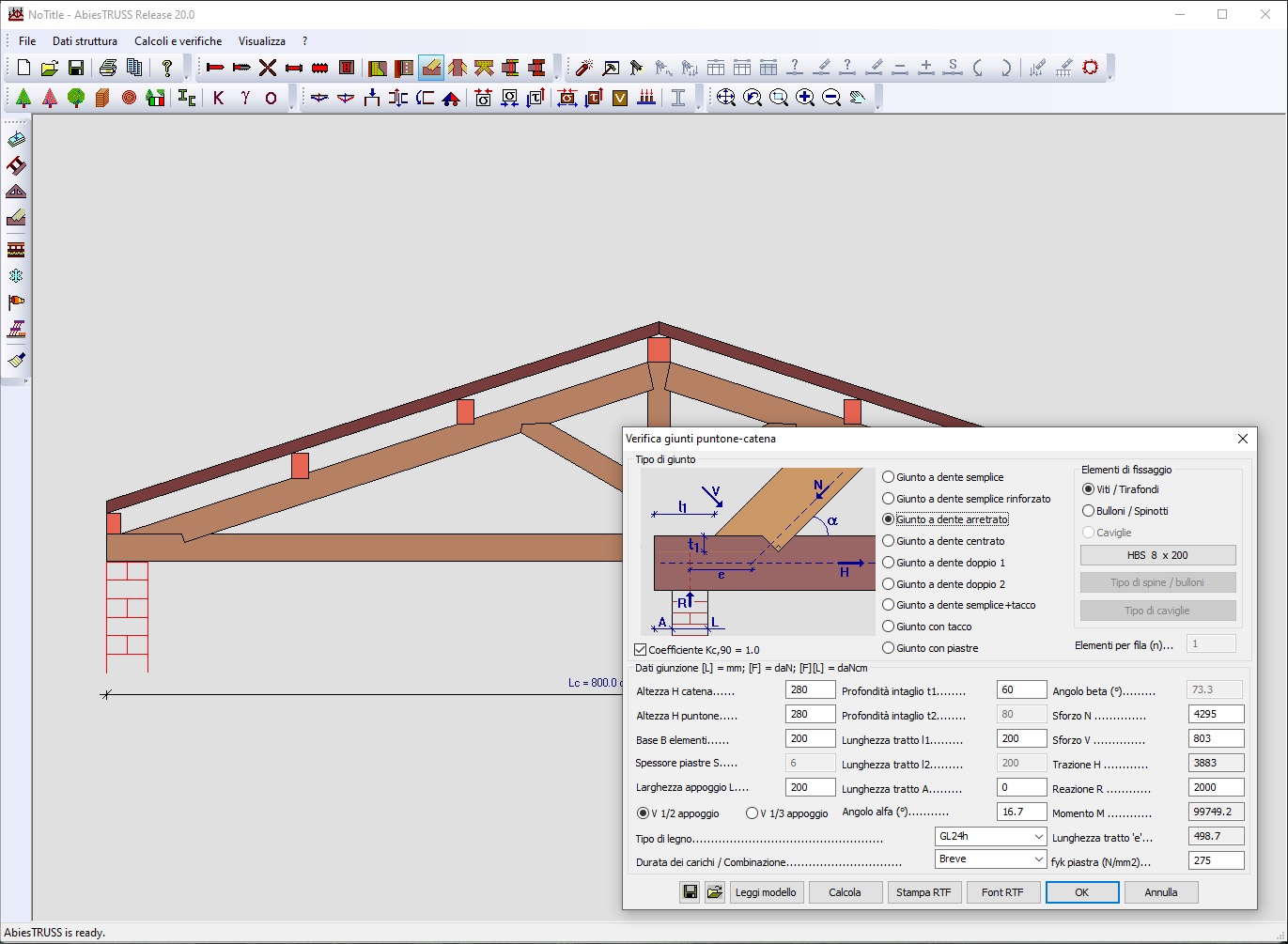Viewport: 1288px width, 944px height.
Task: Select 'Giunto con piastre' joint type
Action: click(x=930, y=648)
